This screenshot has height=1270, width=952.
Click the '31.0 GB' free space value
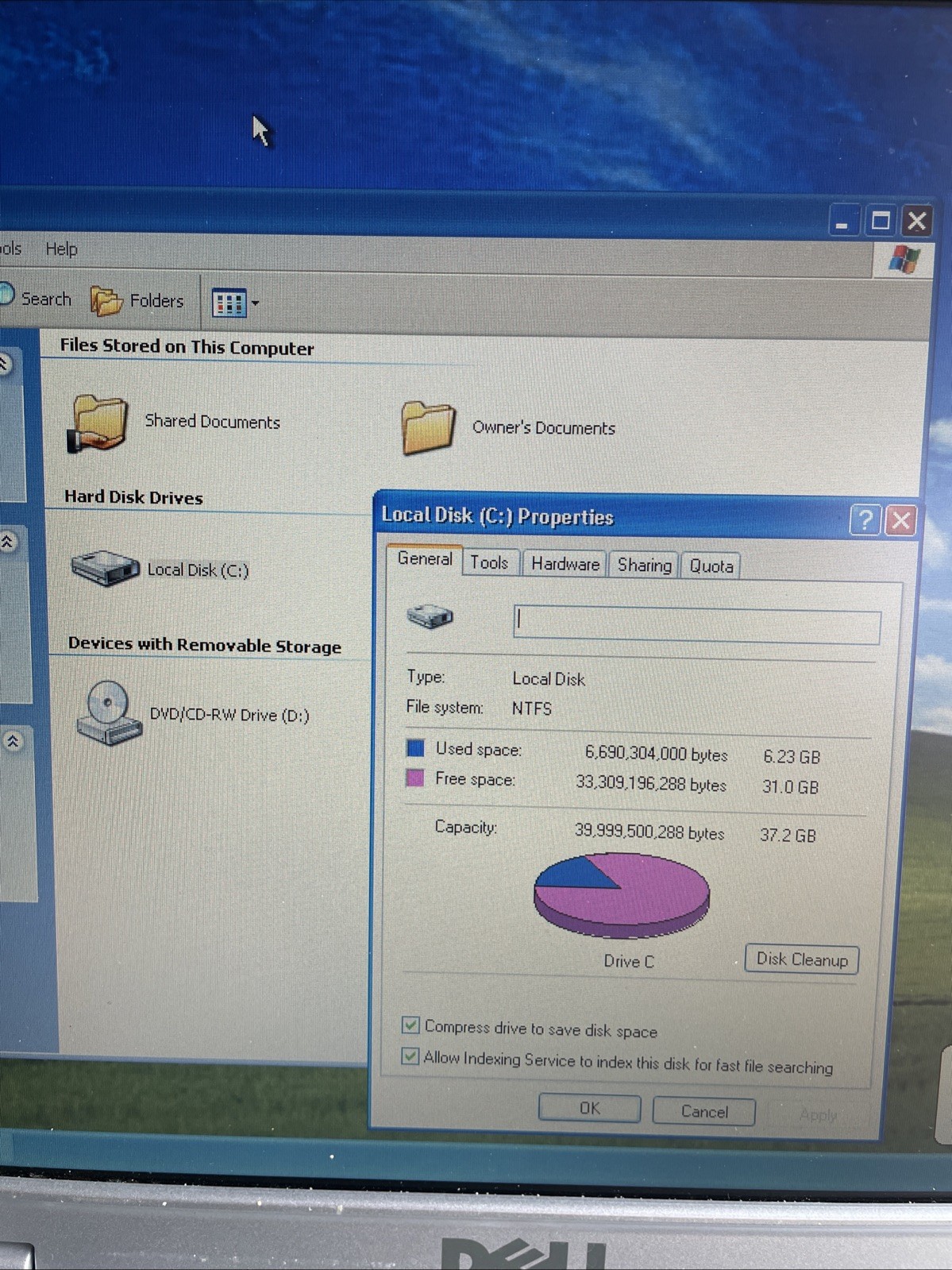pos(790,787)
